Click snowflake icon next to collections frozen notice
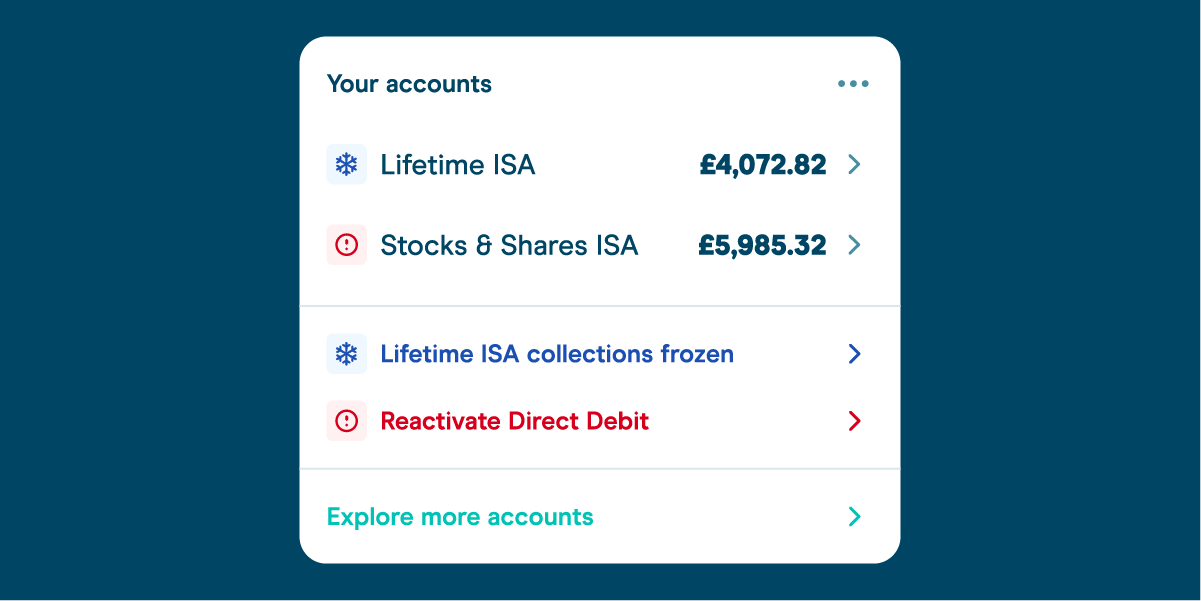Viewport: 1201px width, 601px height. [346, 354]
